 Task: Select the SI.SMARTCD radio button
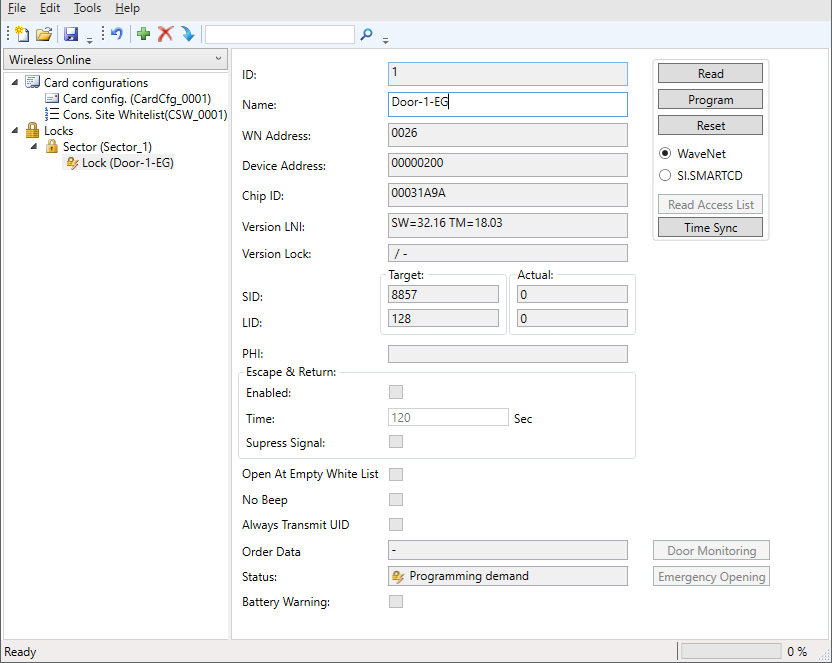(665, 176)
